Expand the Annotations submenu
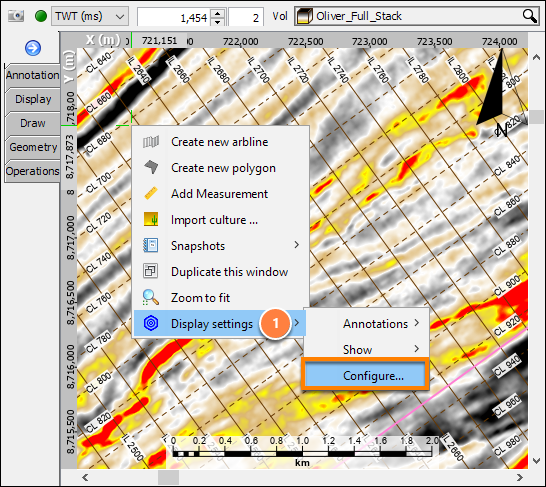The height and width of the screenshot is (487, 546). pyautogui.click(x=366, y=323)
